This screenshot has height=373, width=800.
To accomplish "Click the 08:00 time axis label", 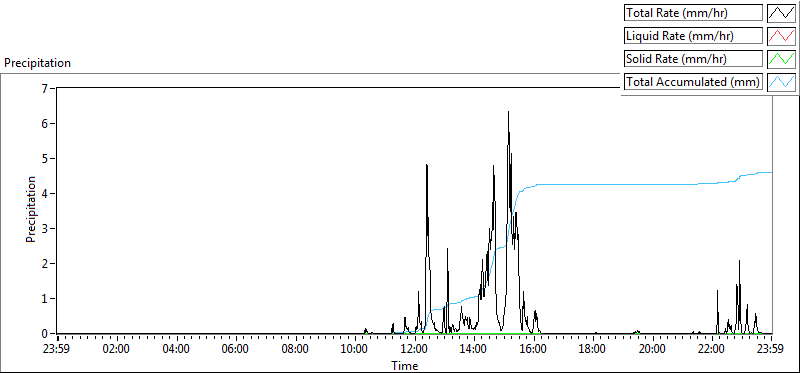I will pos(295,350).
